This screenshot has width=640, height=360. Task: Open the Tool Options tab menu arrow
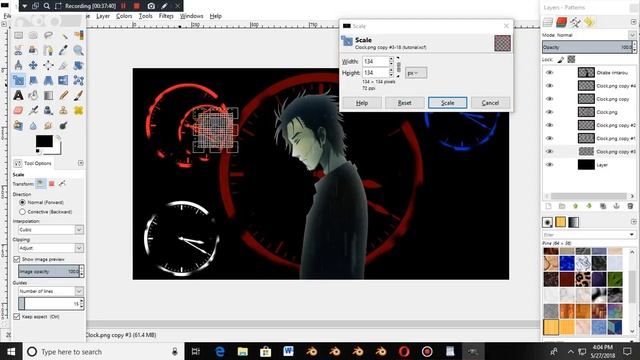(x=80, y=163)
